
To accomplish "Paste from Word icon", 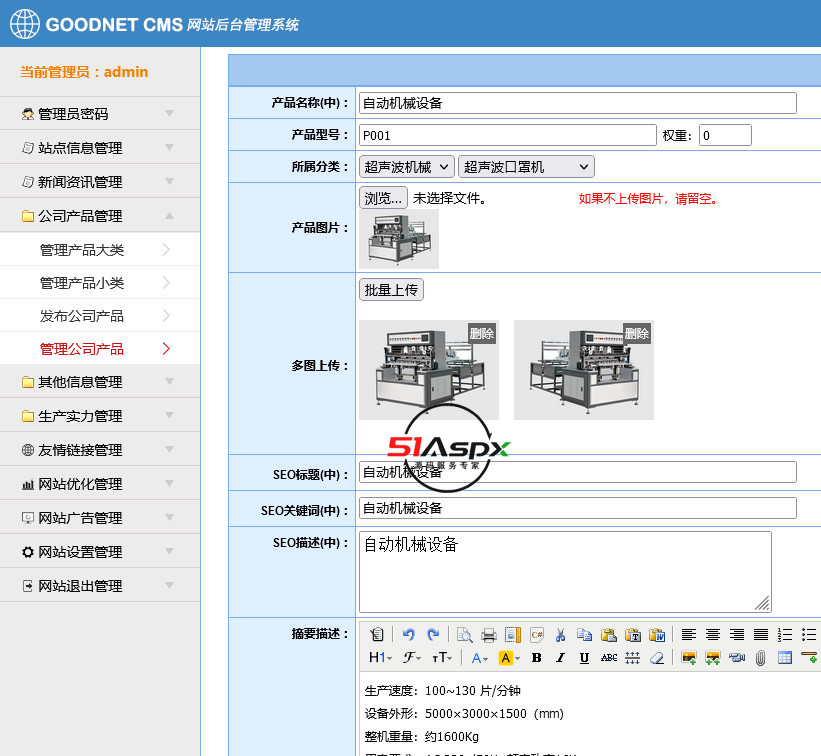I will point(657,635).
